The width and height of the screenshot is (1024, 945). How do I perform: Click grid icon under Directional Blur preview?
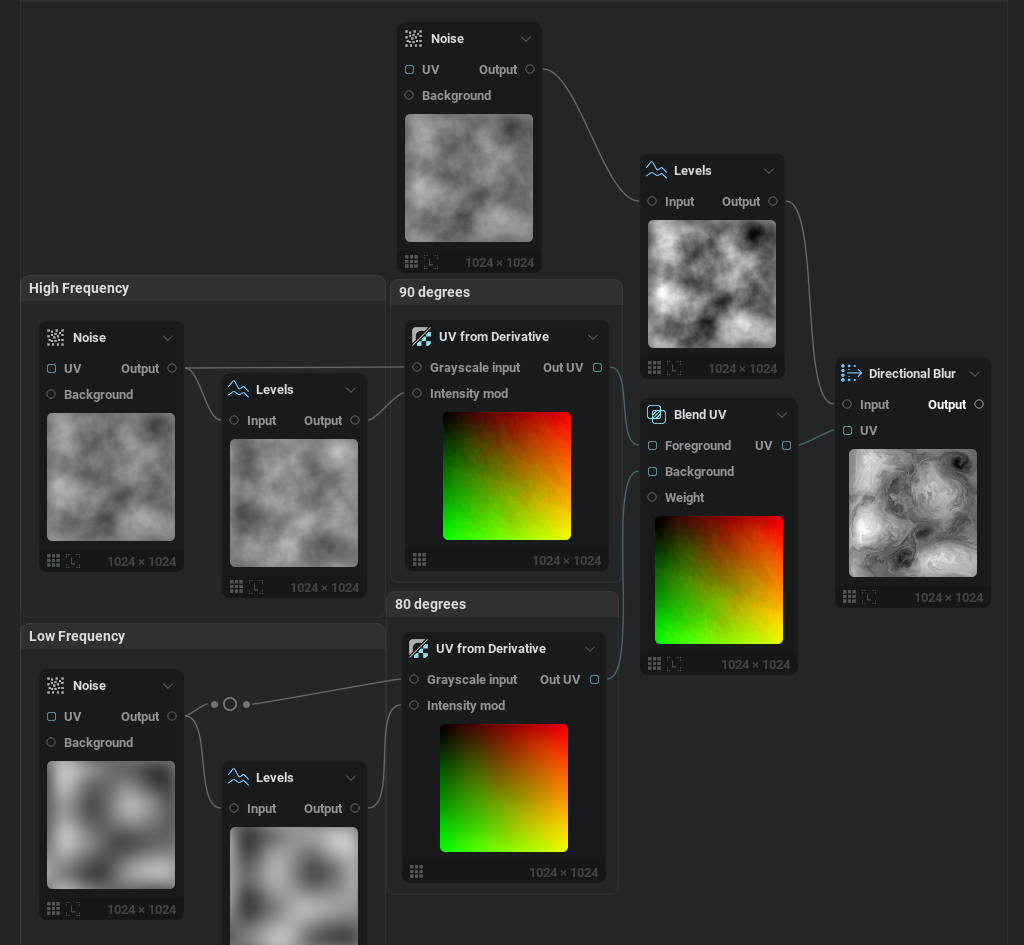click(849, 597)
